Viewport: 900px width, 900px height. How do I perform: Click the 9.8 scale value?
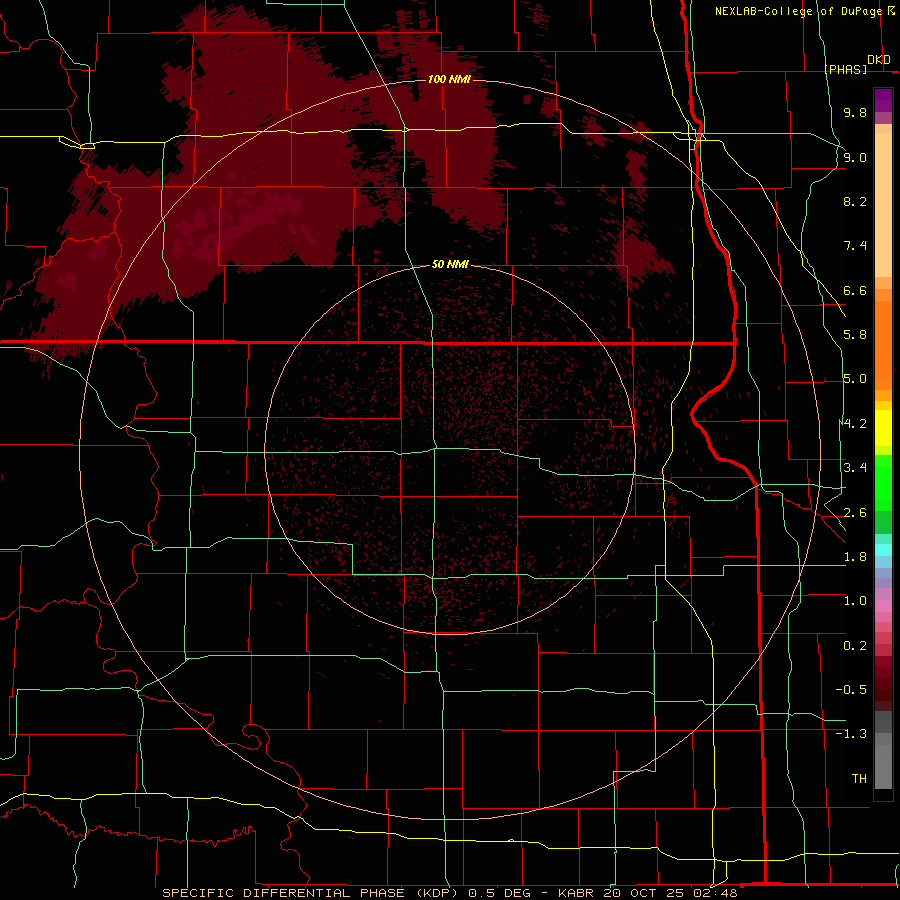[855, 112]
